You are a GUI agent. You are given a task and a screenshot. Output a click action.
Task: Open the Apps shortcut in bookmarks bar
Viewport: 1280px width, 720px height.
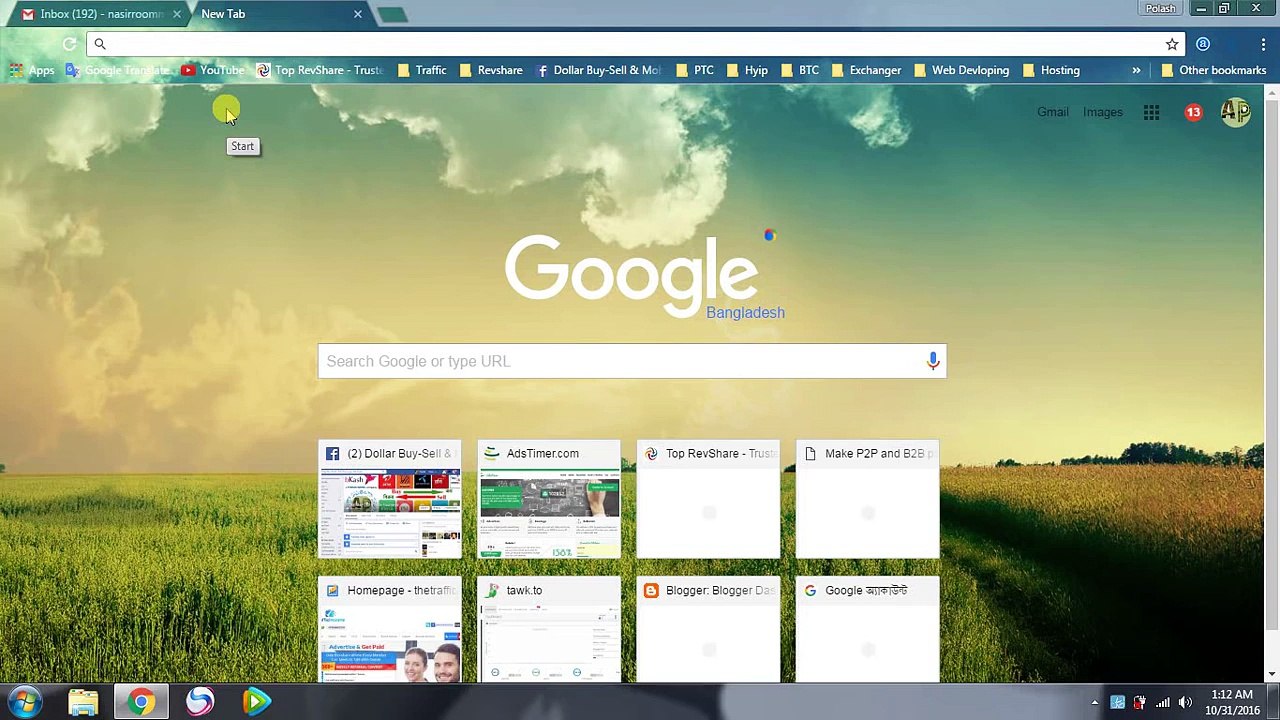pos(32,70)
